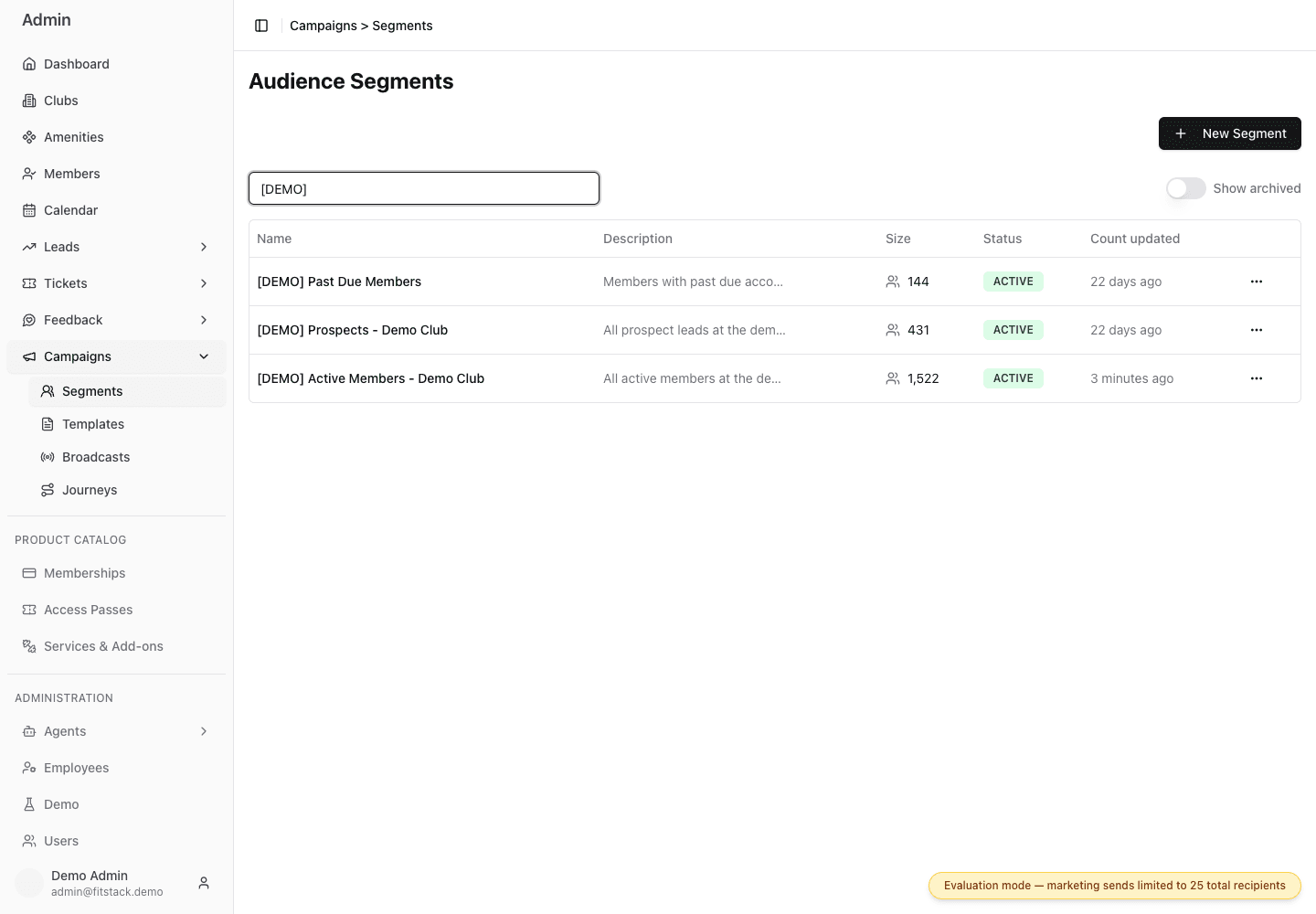Click the Journeys route icon

[x=48, y=490]
